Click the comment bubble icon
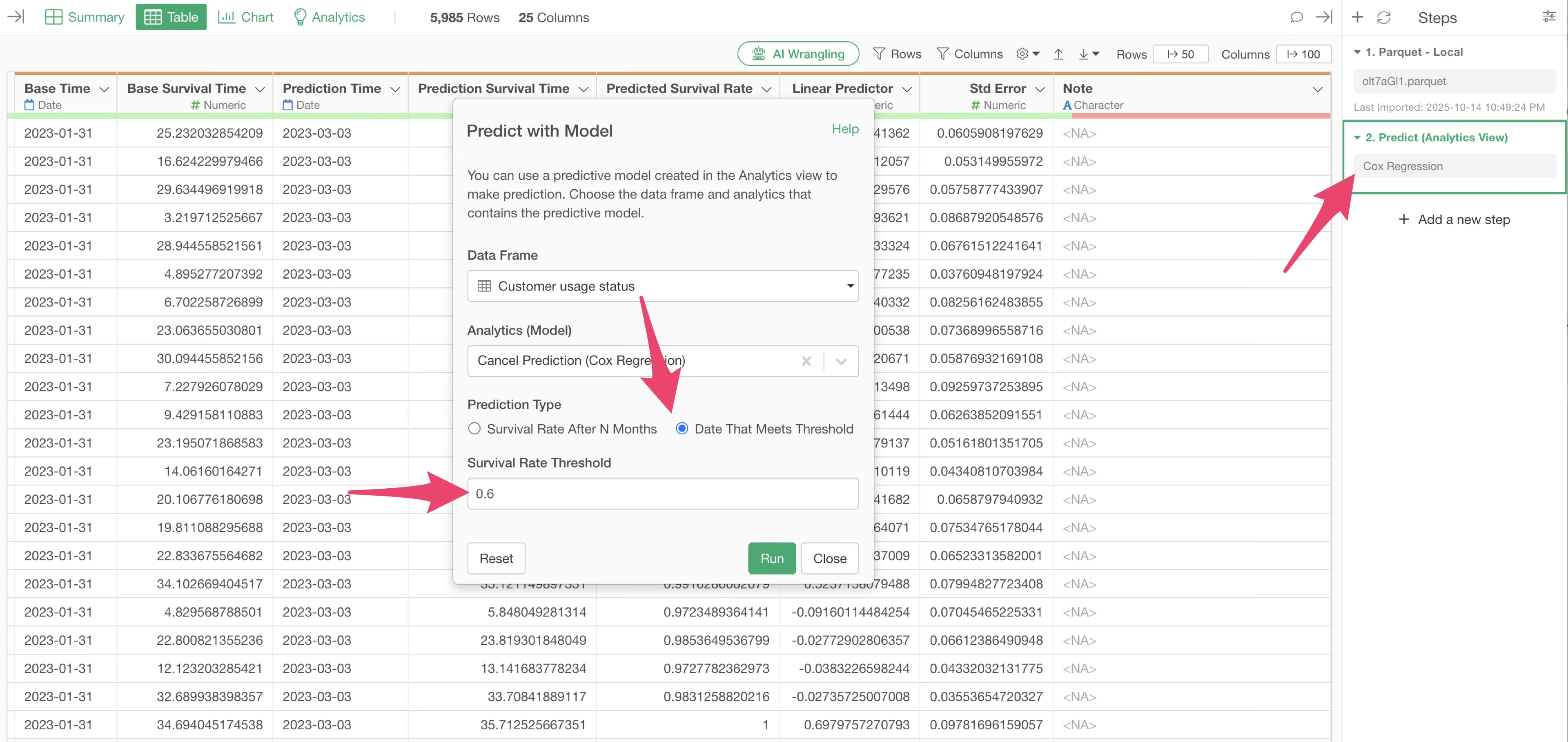 click(1296, 17)
